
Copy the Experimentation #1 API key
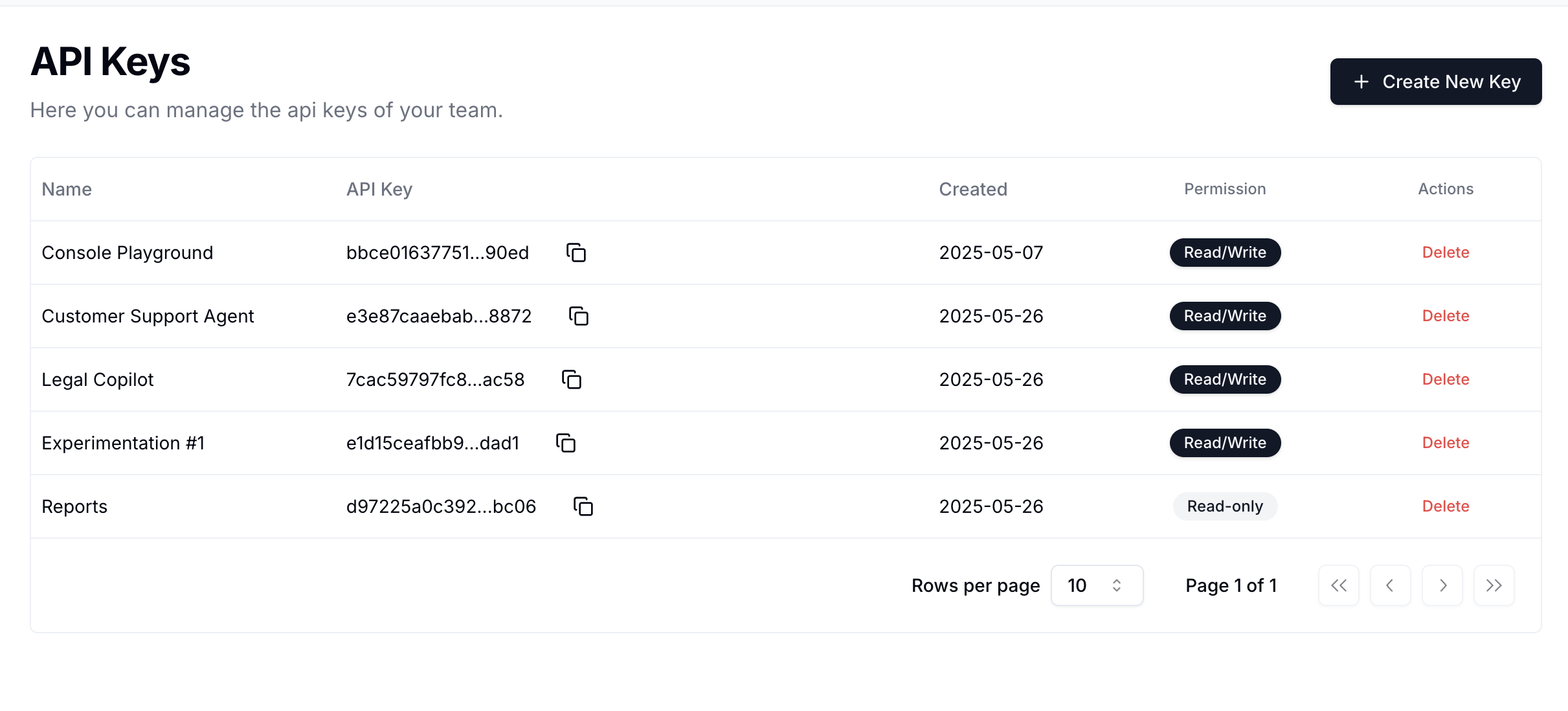566,443
